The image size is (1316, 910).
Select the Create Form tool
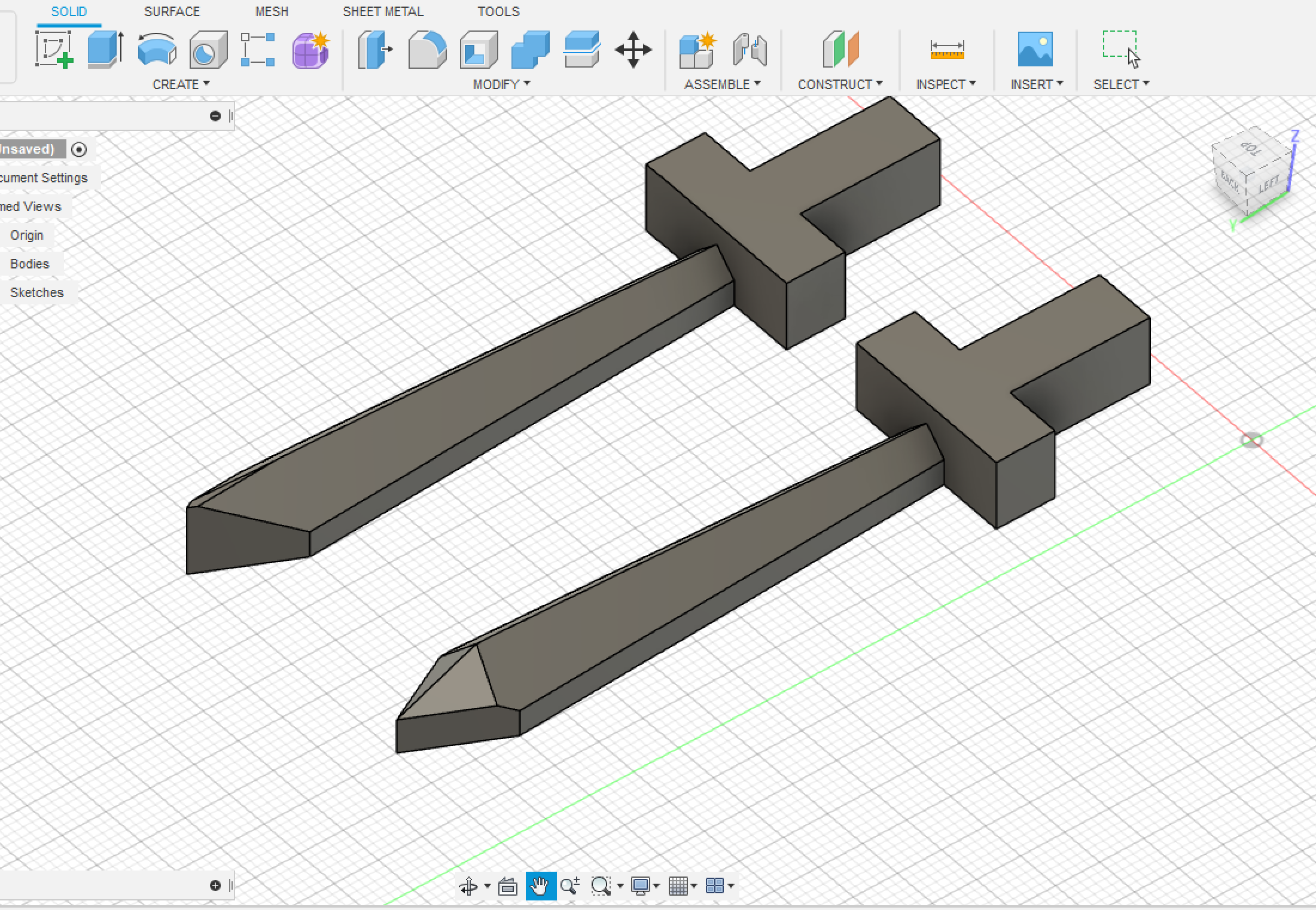311,49
